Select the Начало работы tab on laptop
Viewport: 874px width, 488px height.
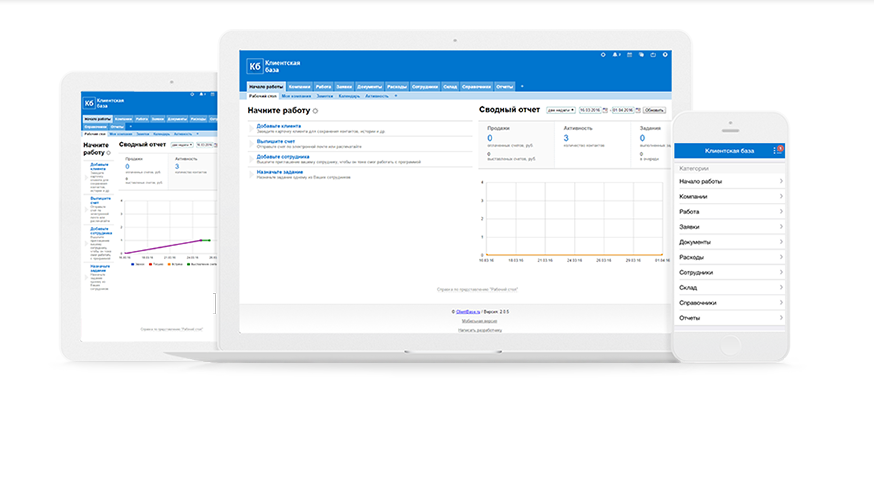coord(266,86)
